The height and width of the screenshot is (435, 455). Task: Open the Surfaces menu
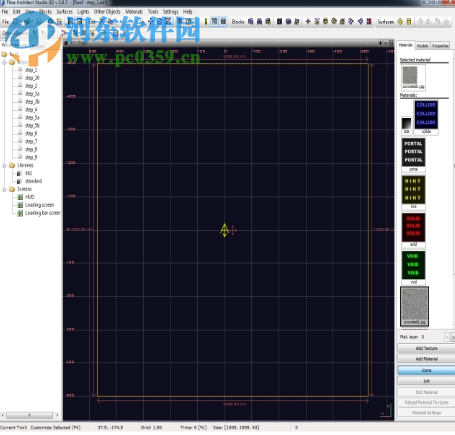pyautogui.click(x=64, y=12)
